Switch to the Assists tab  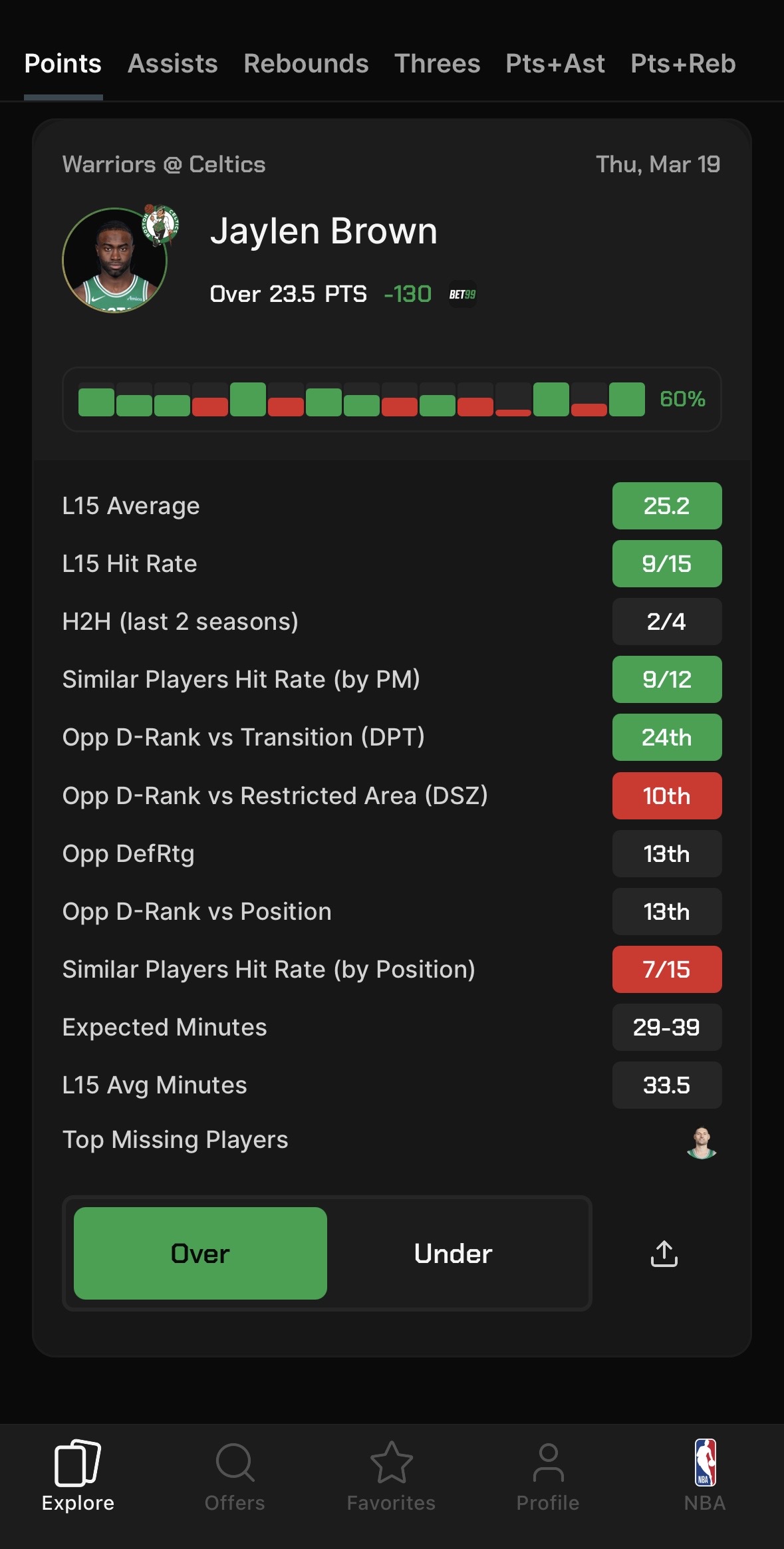pyautogui.click(x=173, y=64)
